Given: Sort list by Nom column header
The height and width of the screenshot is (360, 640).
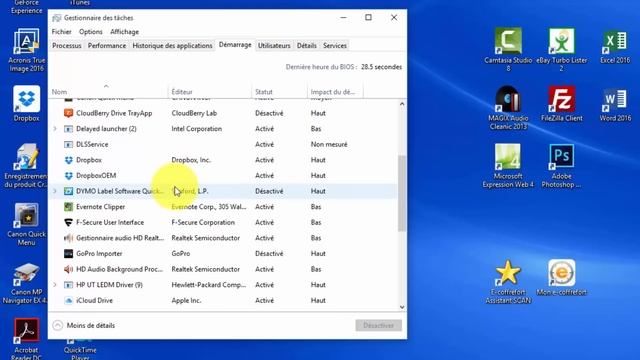Looking at the screenshot, I should click(108, 92).
